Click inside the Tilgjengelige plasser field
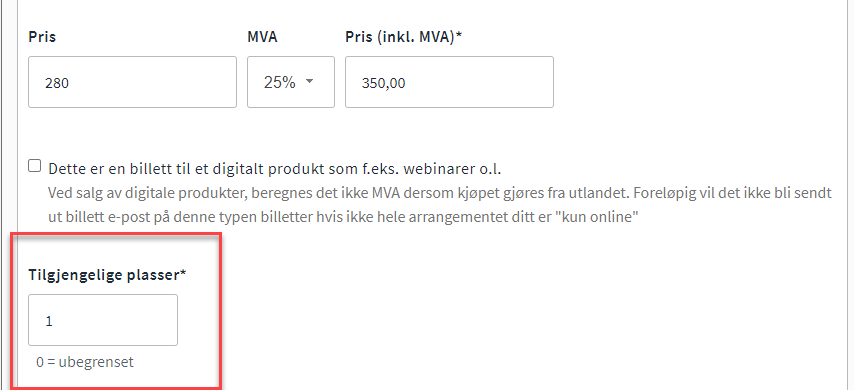Viewport: 854px width, 390px height. click(103, 320)
